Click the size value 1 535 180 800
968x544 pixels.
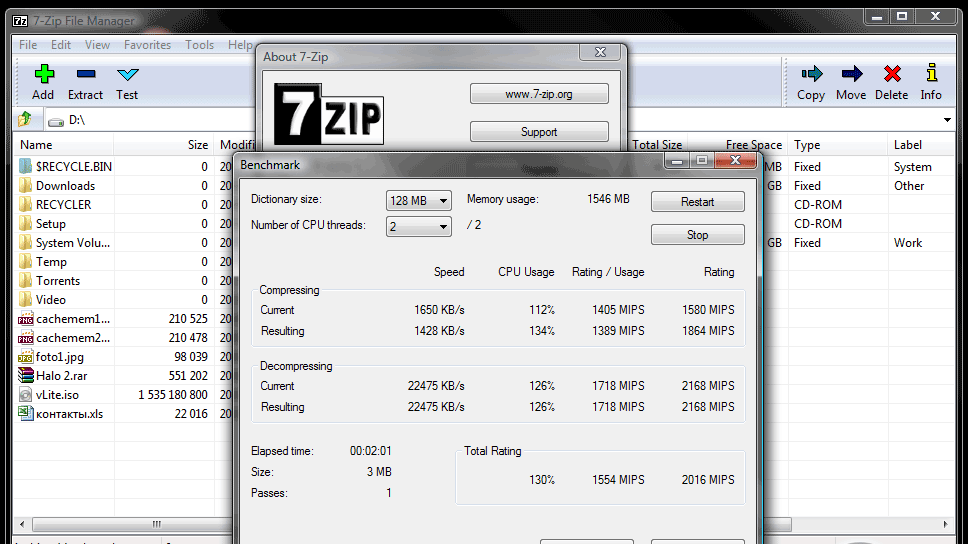coord(172,395)
